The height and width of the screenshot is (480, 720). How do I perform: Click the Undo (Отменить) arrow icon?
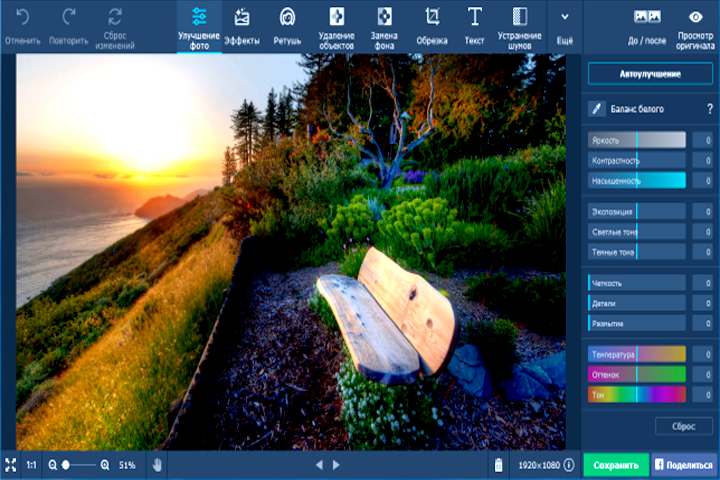pos(22,17)
